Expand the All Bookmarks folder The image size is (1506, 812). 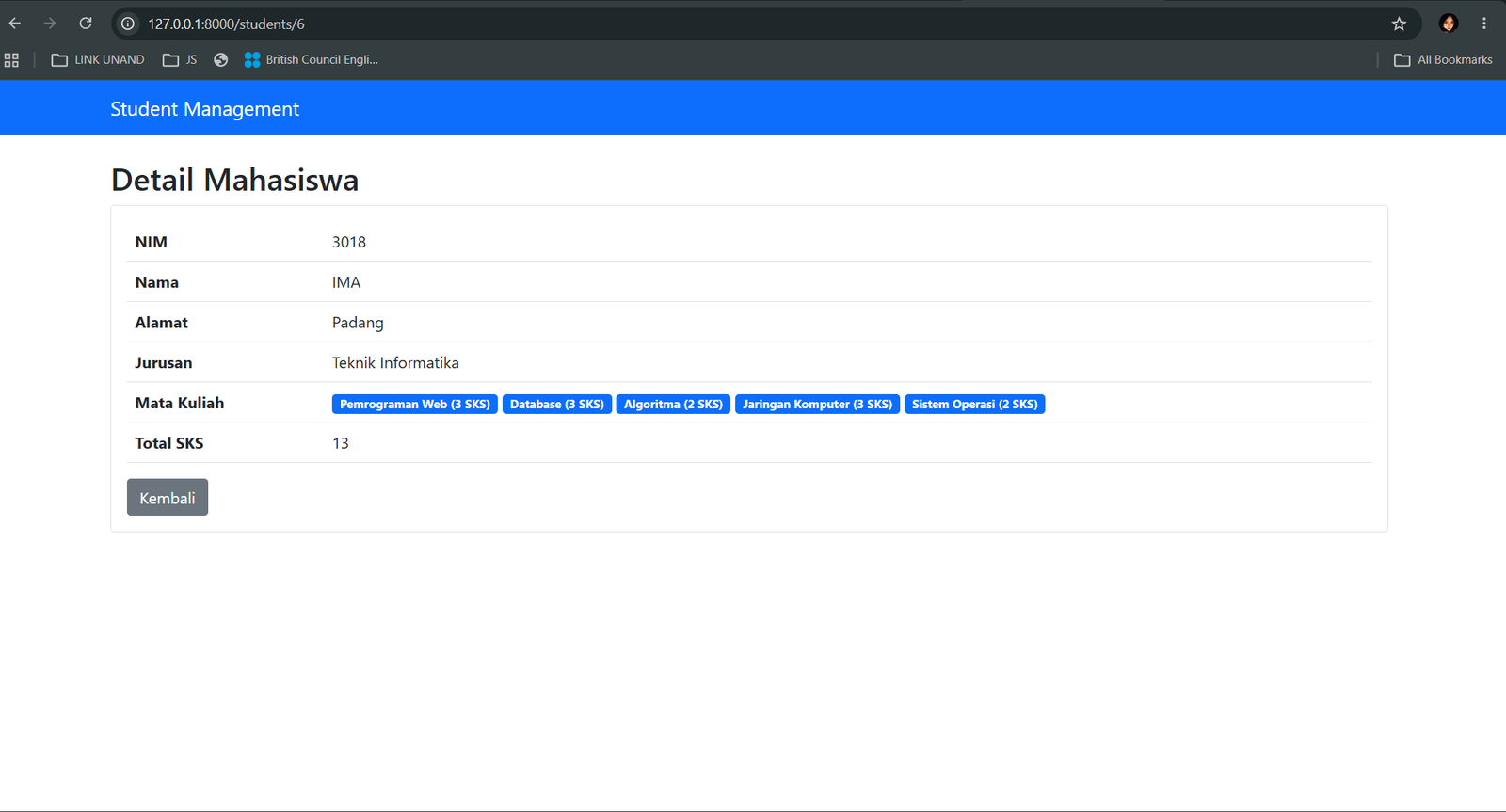1443,60
